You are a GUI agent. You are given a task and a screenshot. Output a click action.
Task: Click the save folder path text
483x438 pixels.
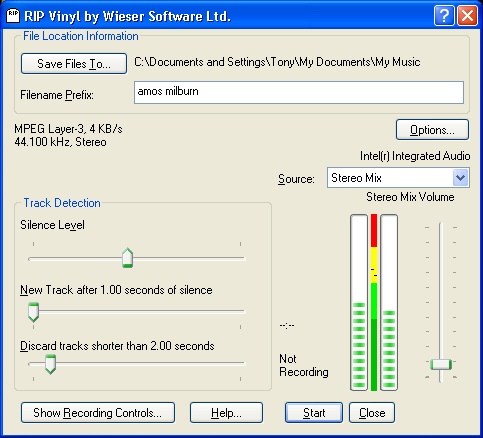click(277, 62)
